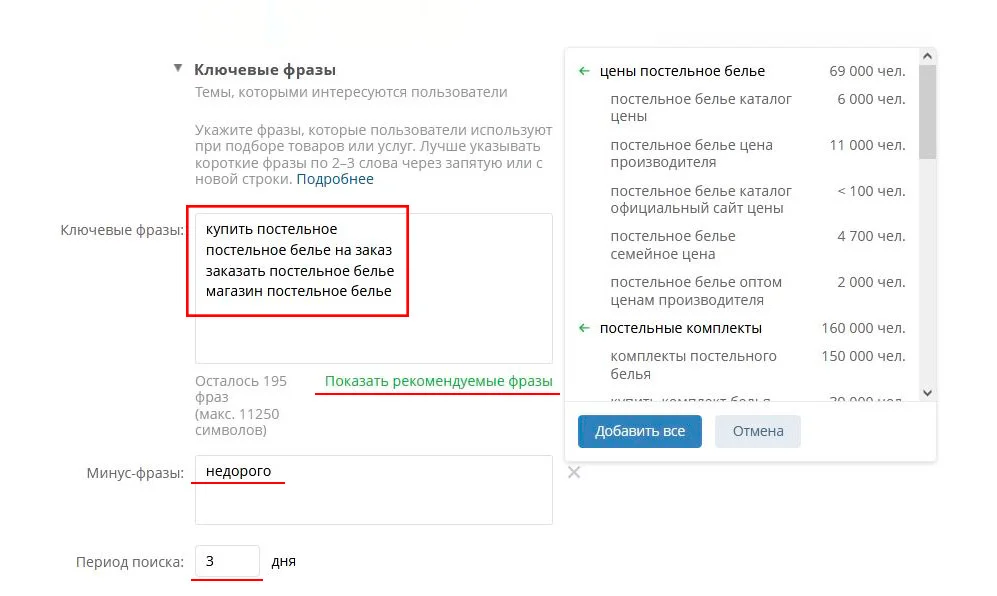Choose постельное белье каталог официальный сайт цены

pyautogui.click(x=700, y=199)
